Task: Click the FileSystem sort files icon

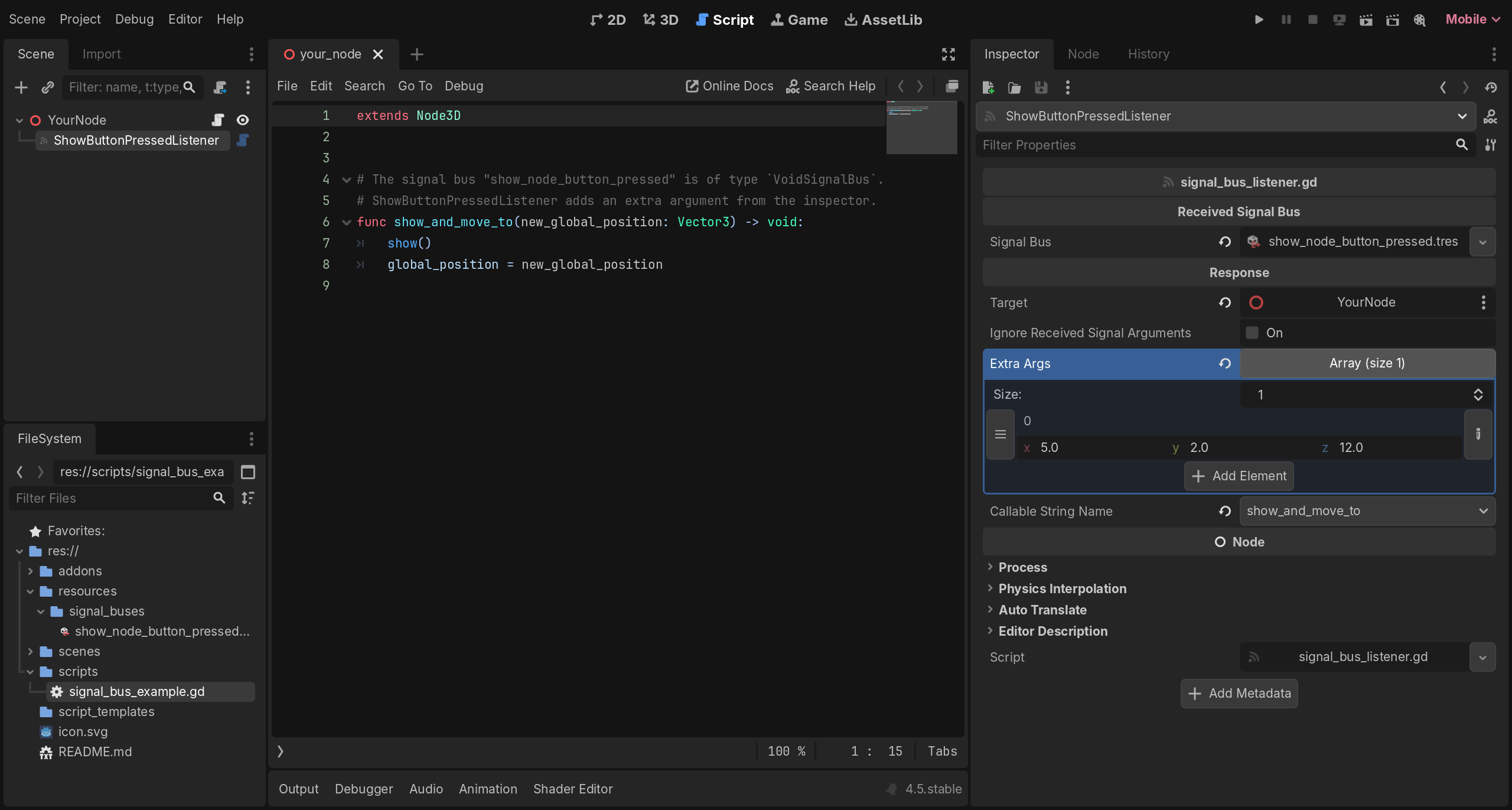Action: (248, 498)
